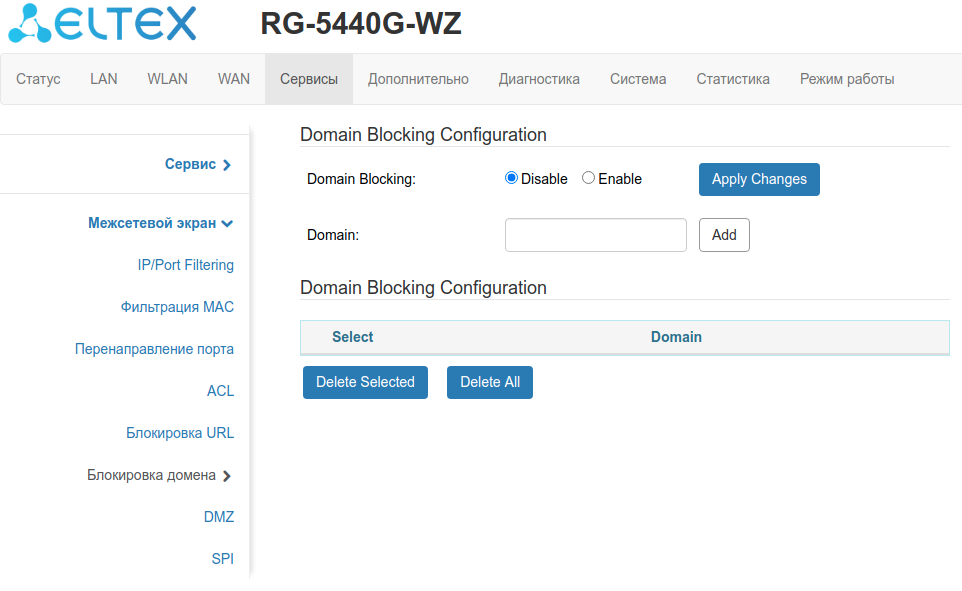Open the Фильтрация MAC sidebar link
This screenshot has height=591, width=962.
[x=177, y=307]
